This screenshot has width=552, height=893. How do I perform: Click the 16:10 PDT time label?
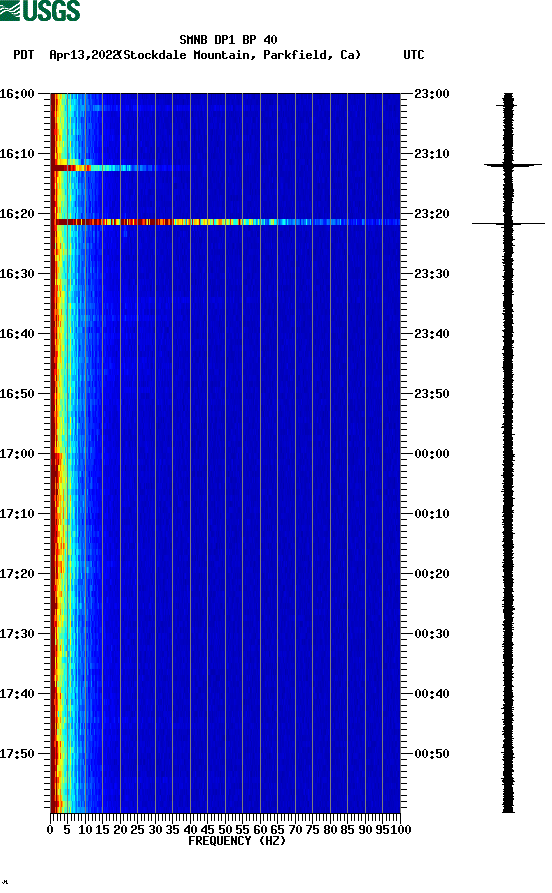pos(17,154)
